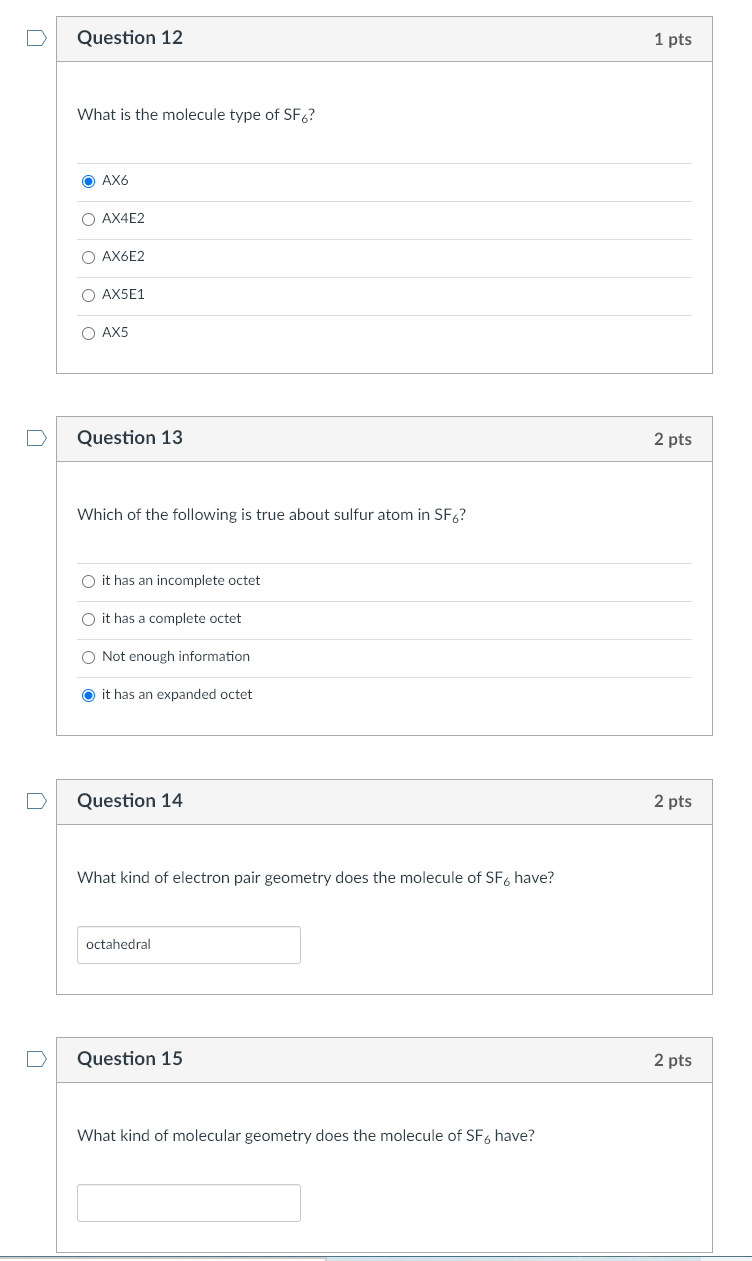752x1261 pixels.
Task: Flag Question 13 with bookmark icon
Action: point(36,439)
